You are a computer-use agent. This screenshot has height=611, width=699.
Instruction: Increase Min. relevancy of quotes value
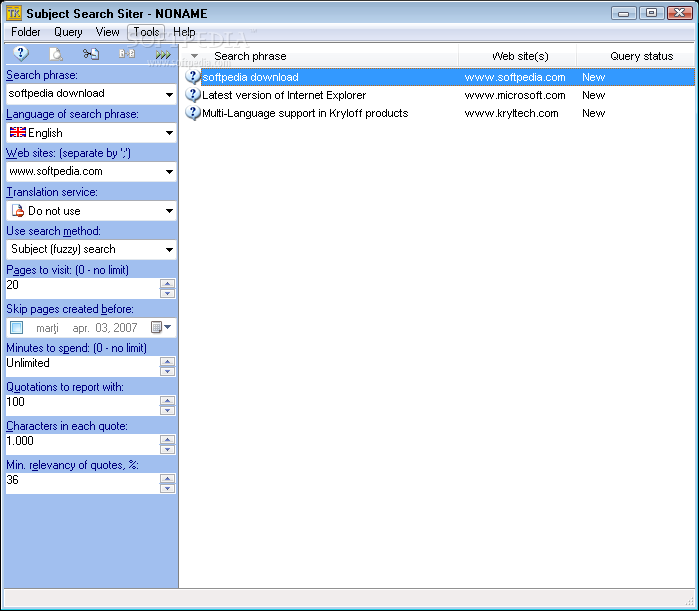(x=167, y=479)
